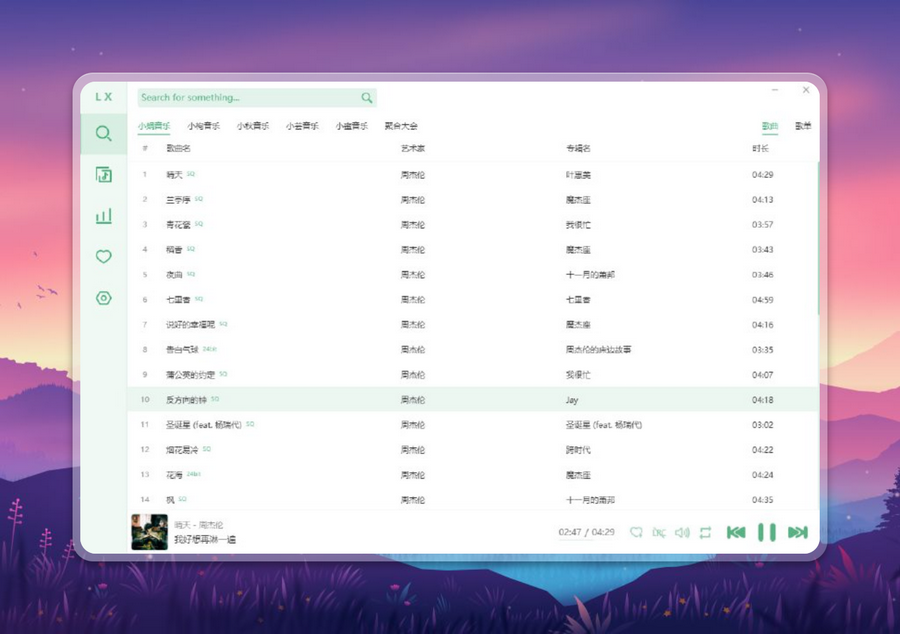Open favorites via the sidebar heart icon
The height and width of the screenshot is (634, 900).
click(103, 257)
